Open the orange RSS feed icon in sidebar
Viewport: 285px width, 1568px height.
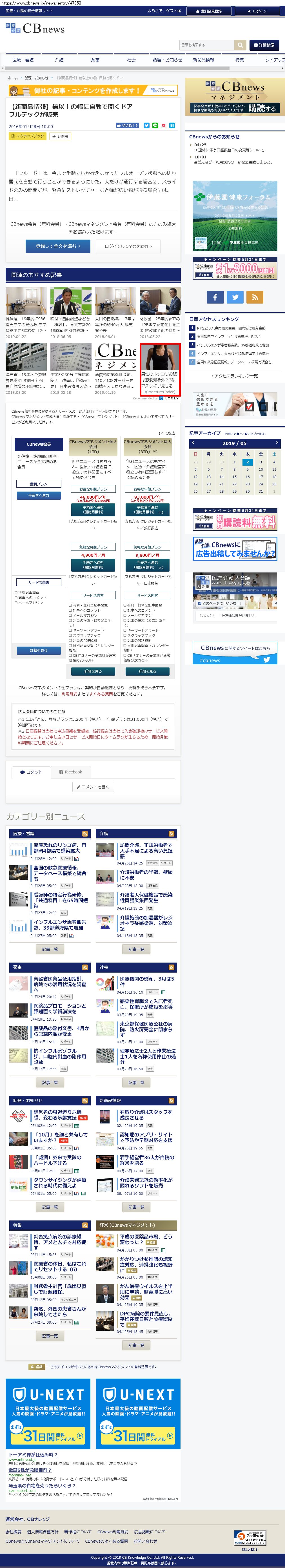pos(255,297)
